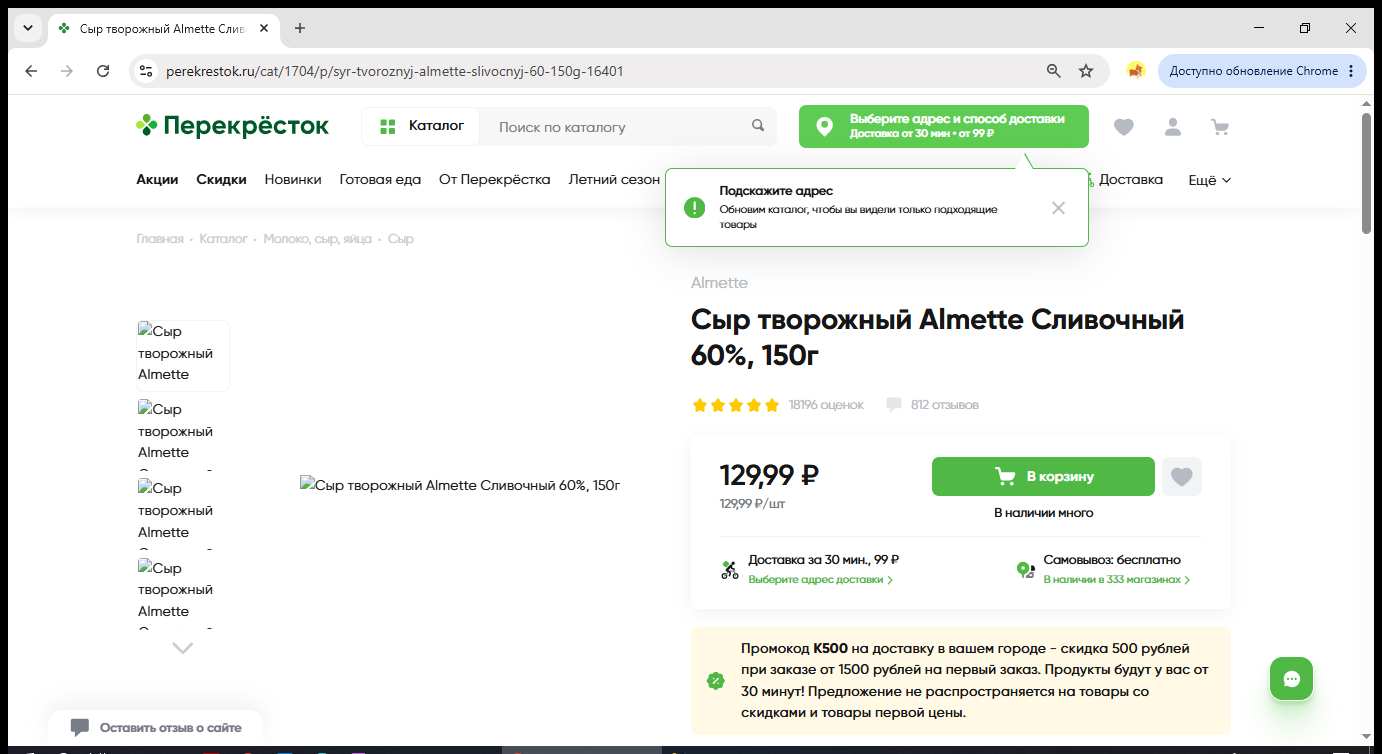Show next product thumbnails with down chevron

click(x=182, y=648)
